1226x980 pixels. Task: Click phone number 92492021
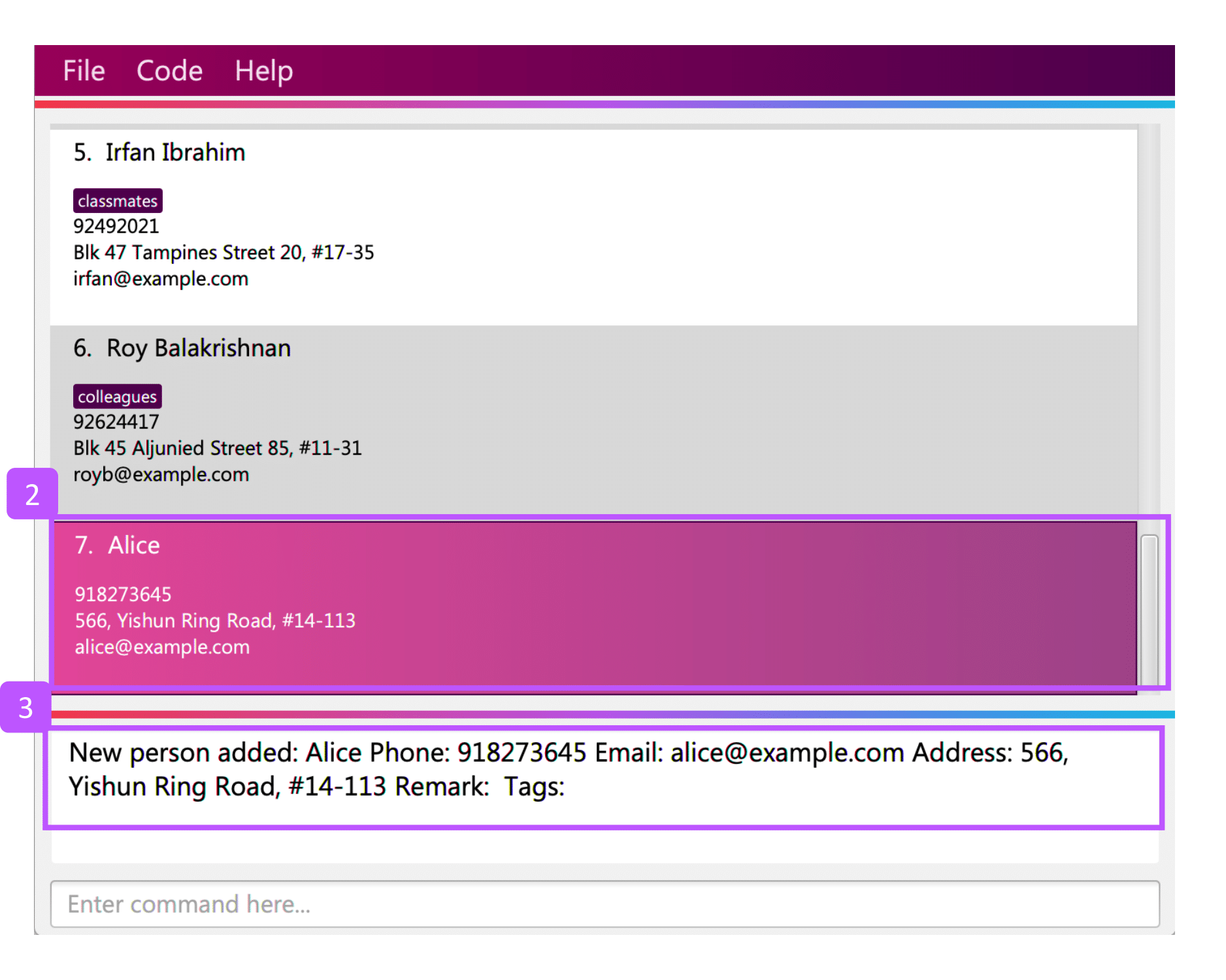point(116,226)
